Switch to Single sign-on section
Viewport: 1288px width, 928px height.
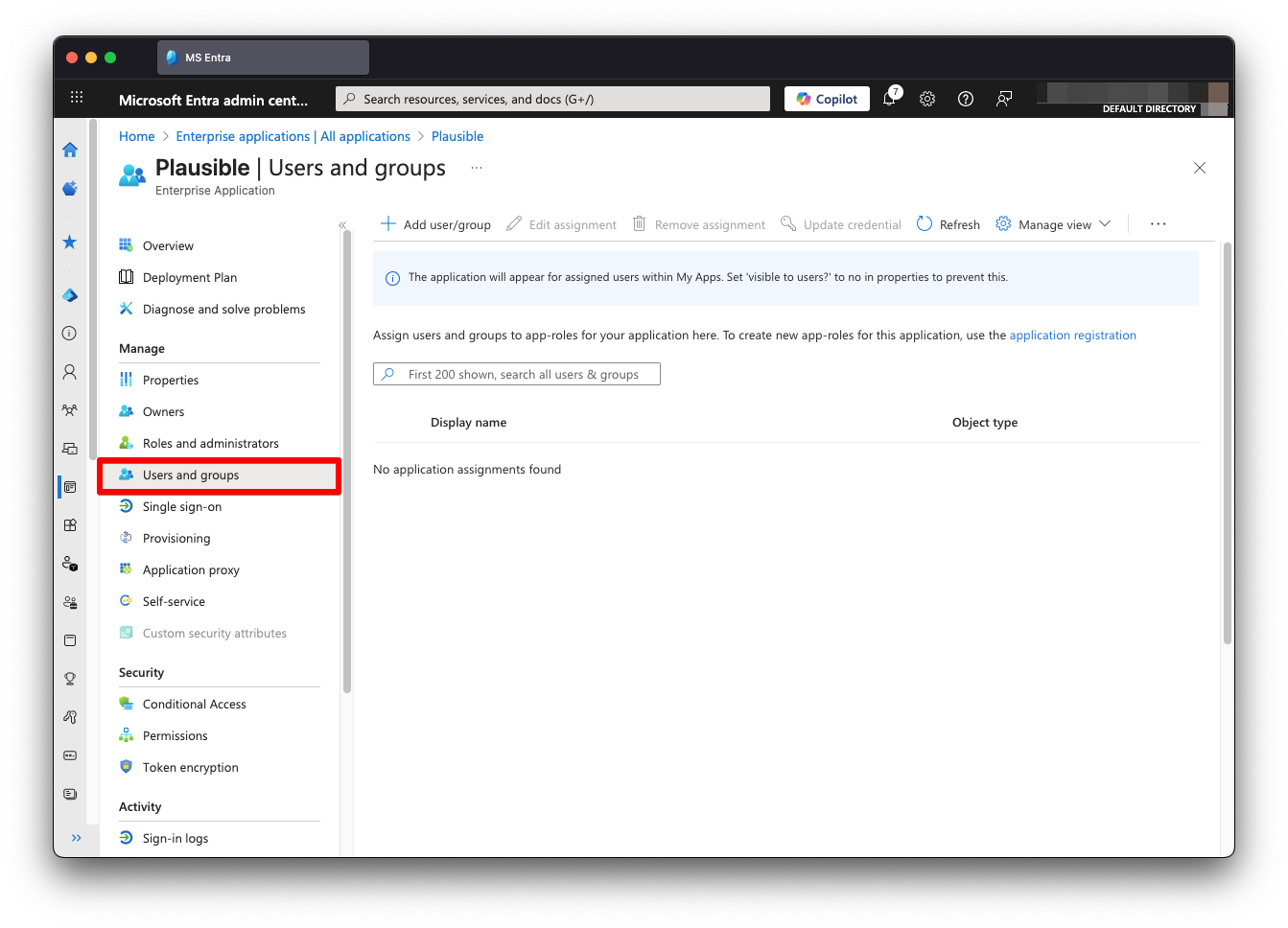point(183,506)
